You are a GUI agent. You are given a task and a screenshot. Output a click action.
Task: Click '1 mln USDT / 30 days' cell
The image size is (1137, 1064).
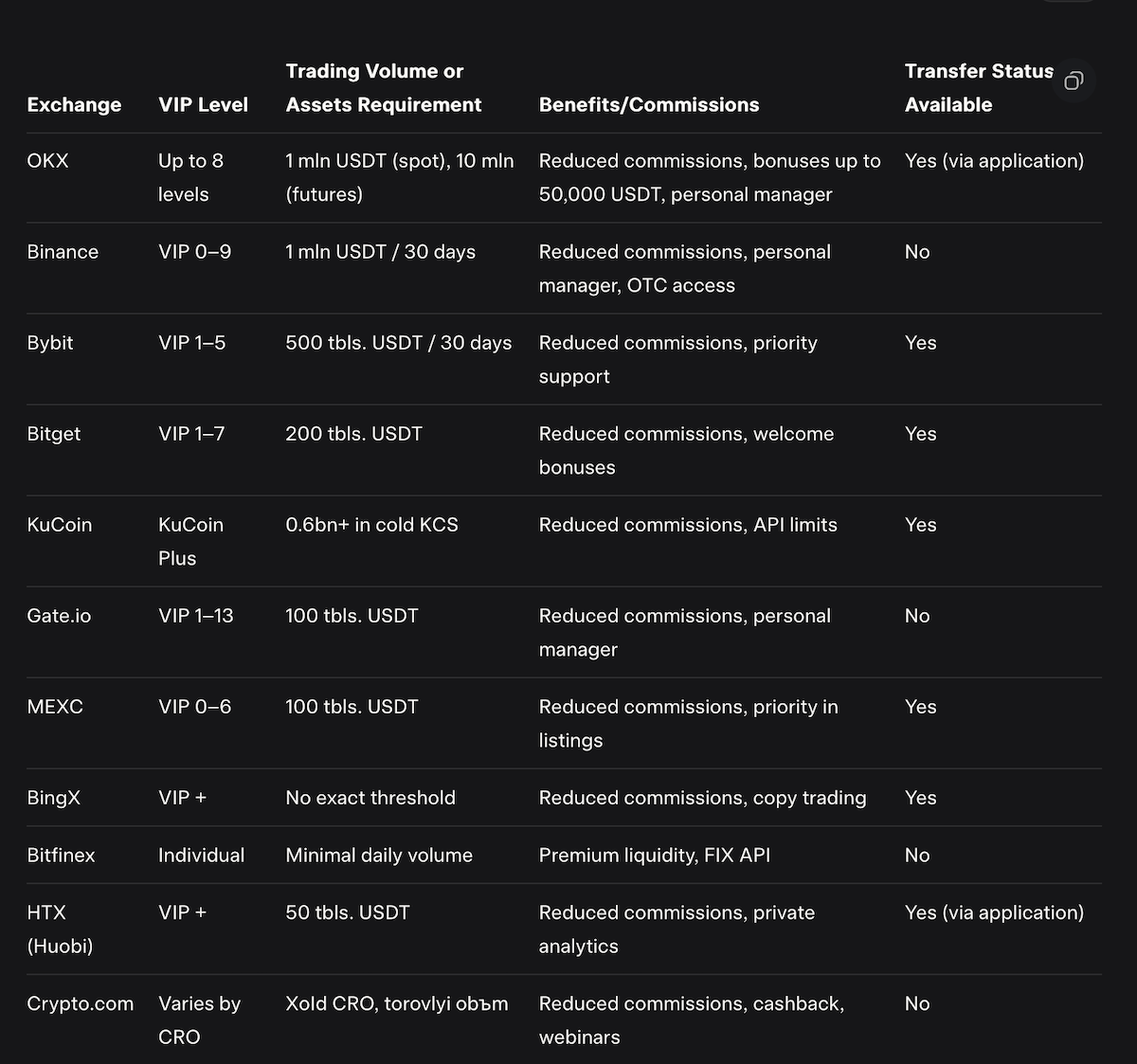click(x=380, y=252)
